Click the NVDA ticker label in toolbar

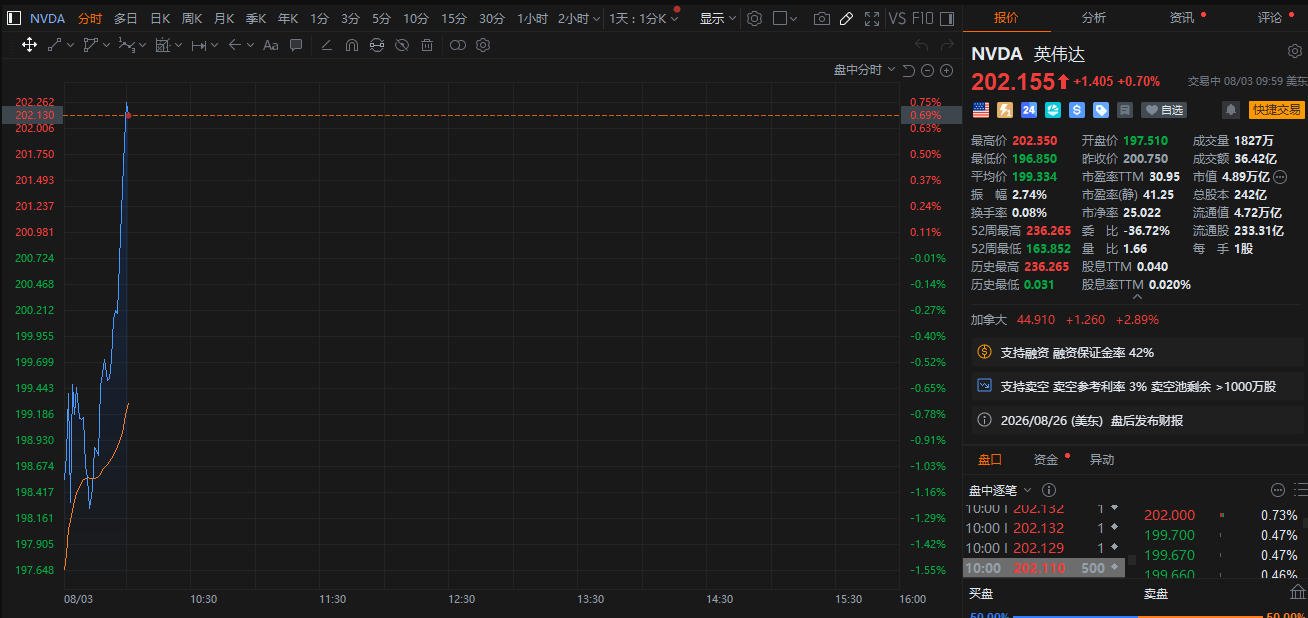pos(47,18)
